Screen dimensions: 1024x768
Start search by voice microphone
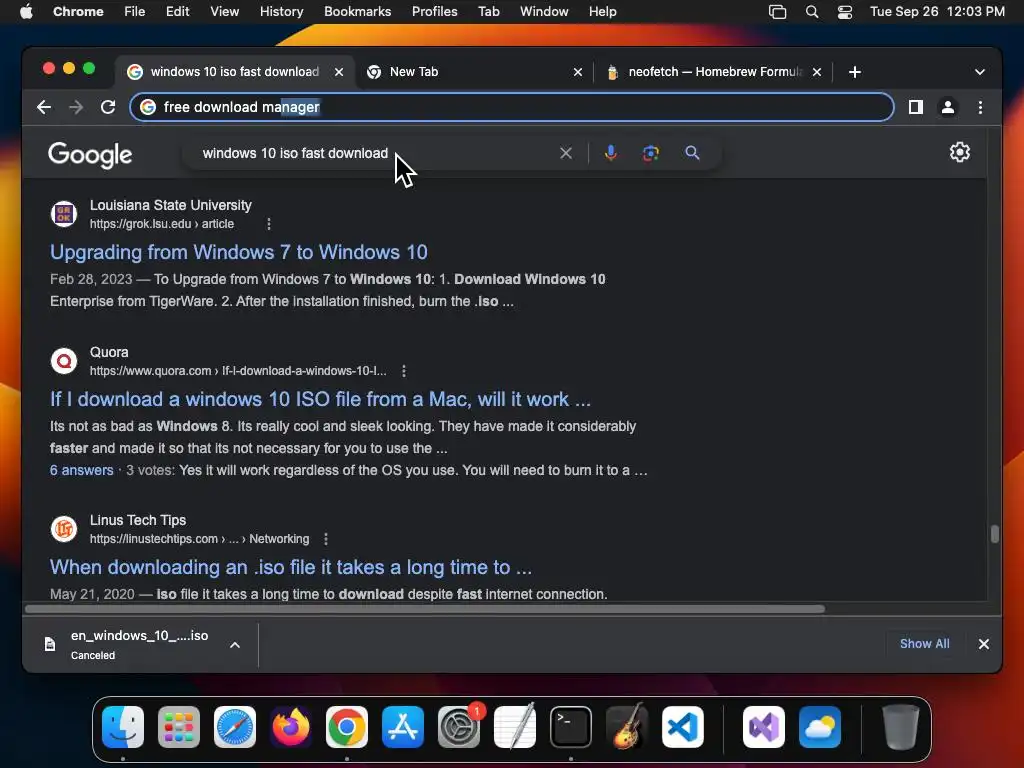[x=611, y=153]
